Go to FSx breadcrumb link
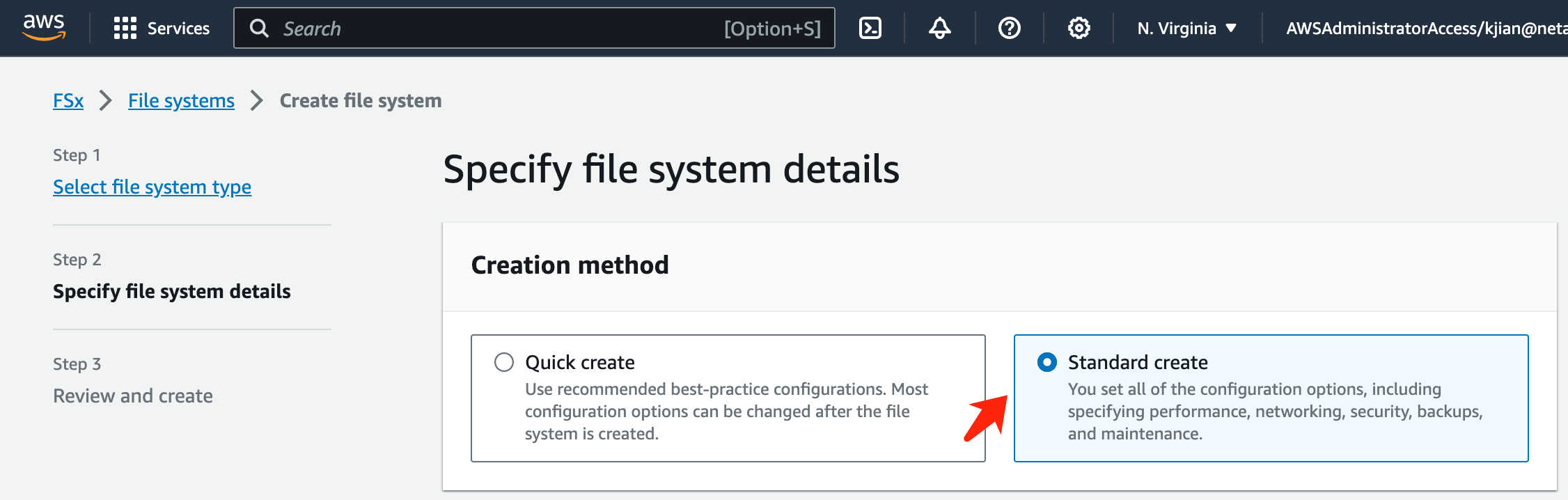This screenshot has height=500, width=1568. (68, 101)
